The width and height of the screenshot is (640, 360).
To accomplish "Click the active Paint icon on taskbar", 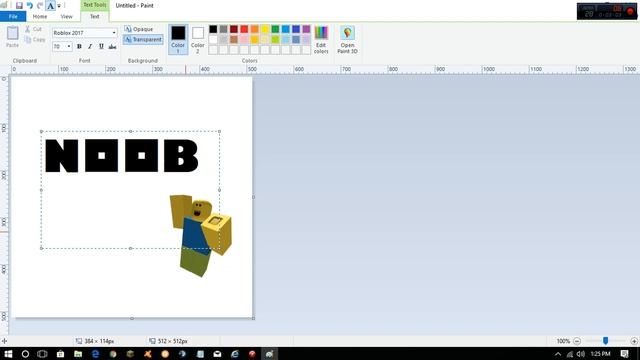I will tap(269, 354).
